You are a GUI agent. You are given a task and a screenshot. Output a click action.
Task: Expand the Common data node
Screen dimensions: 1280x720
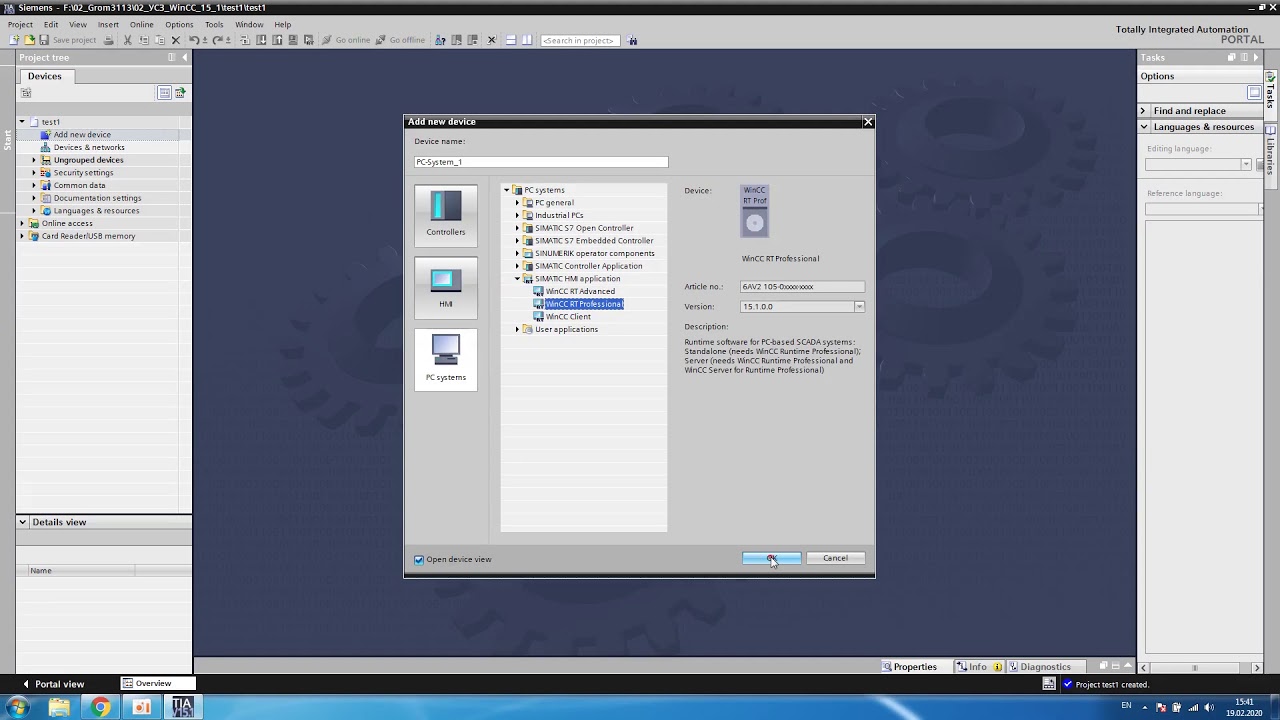pyautogui.click(x=33, y=185)
